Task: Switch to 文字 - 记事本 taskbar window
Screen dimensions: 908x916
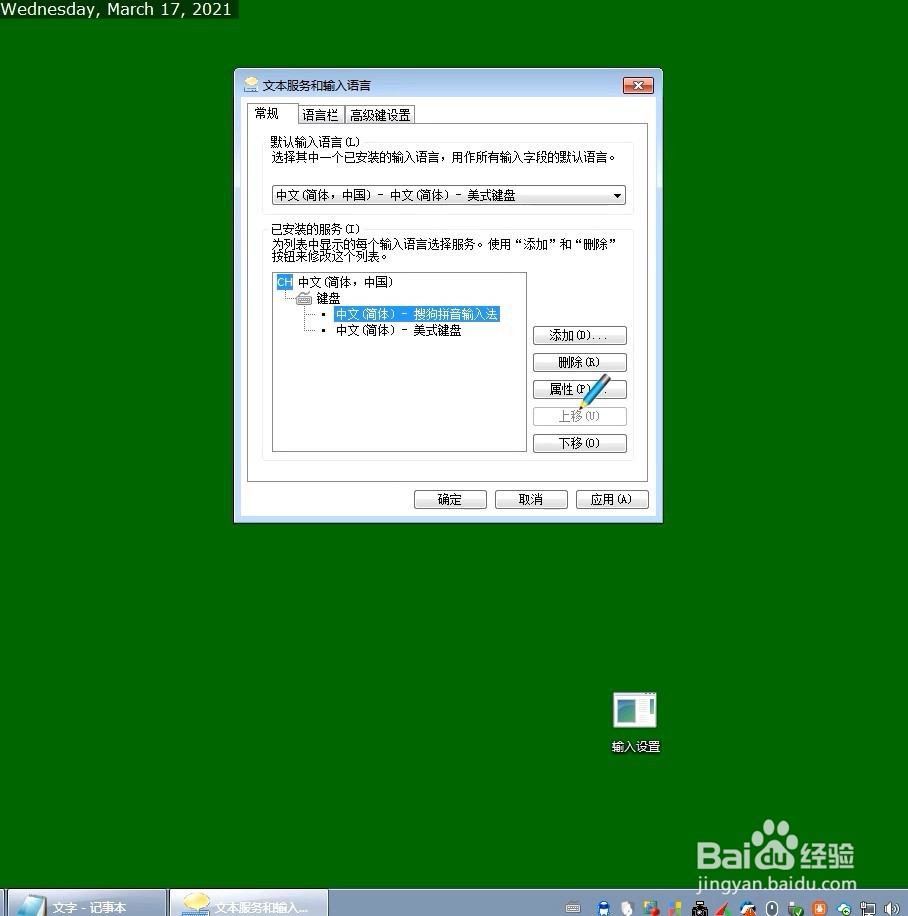Action: tap(86, 904)
